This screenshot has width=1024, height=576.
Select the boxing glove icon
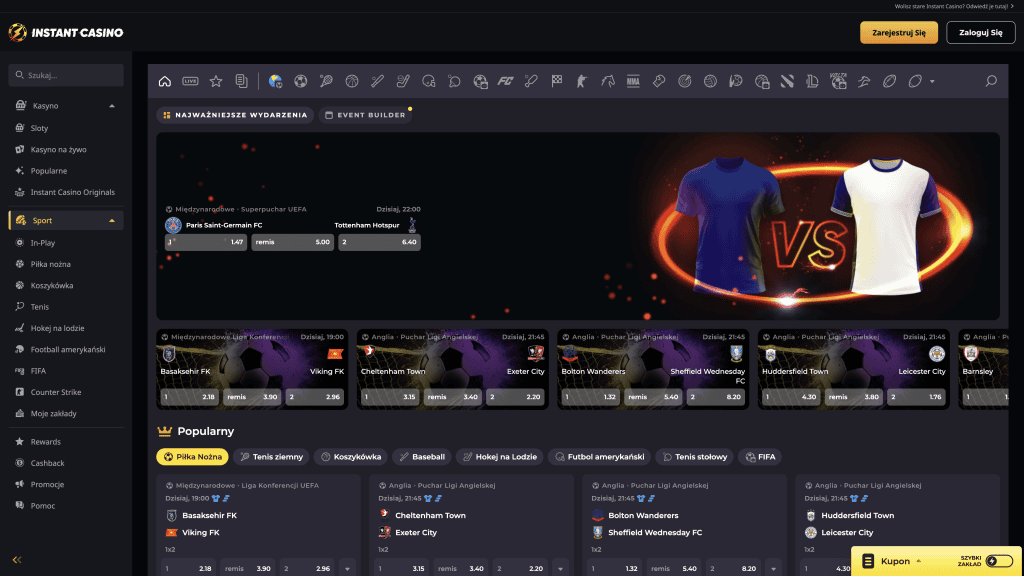659,81
